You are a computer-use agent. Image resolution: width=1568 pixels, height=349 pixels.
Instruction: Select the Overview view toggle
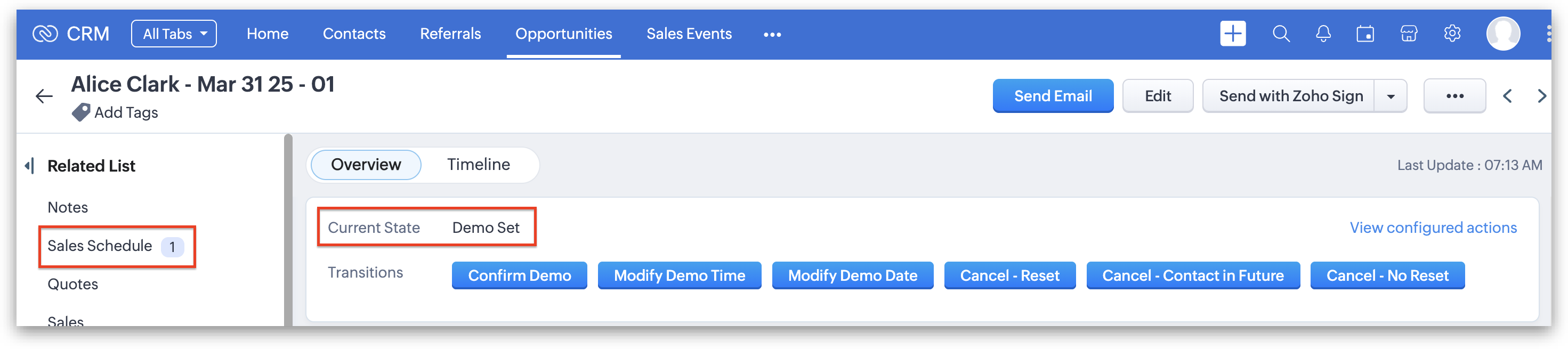point(366,165)
